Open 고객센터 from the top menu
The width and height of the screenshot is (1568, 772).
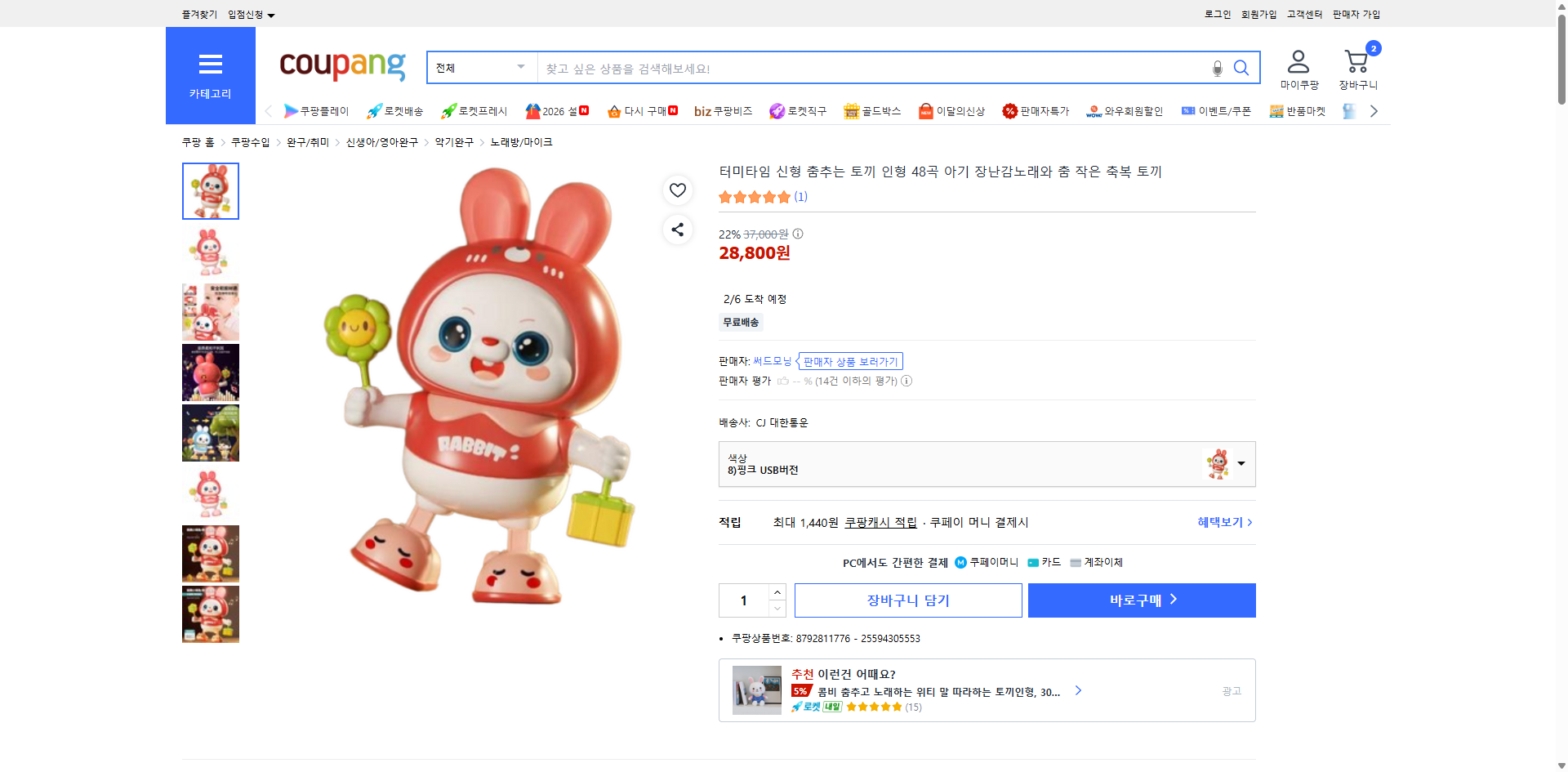(x=1303, y=14)
